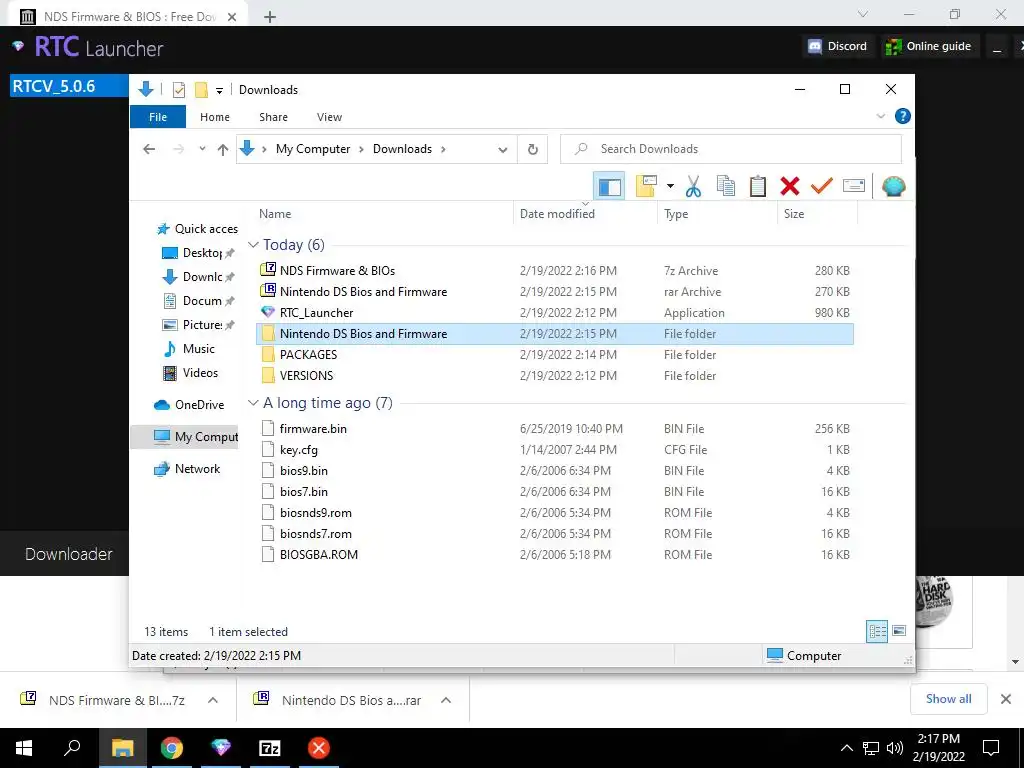Switch to large icons view in status bar
Screen dimensions: 1024x768
pos(899,631)
